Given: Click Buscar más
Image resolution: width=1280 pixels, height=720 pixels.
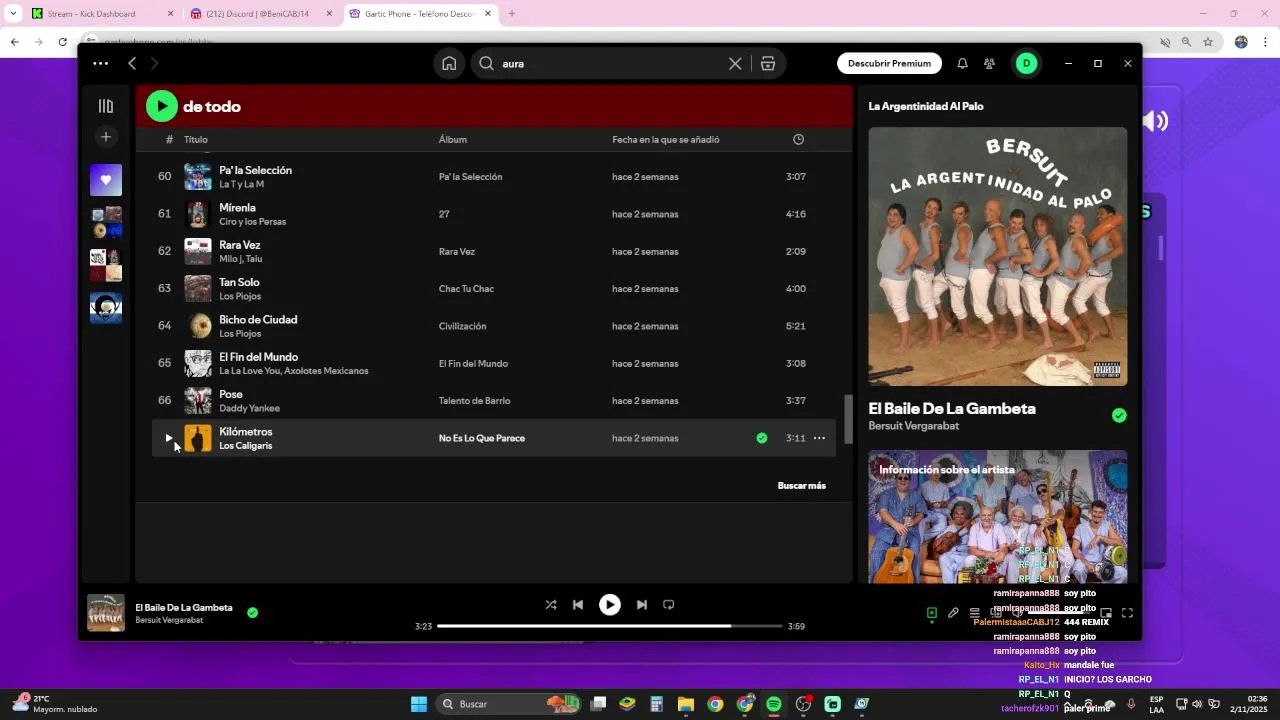Looking at the screenshot, I should [801, 486].
